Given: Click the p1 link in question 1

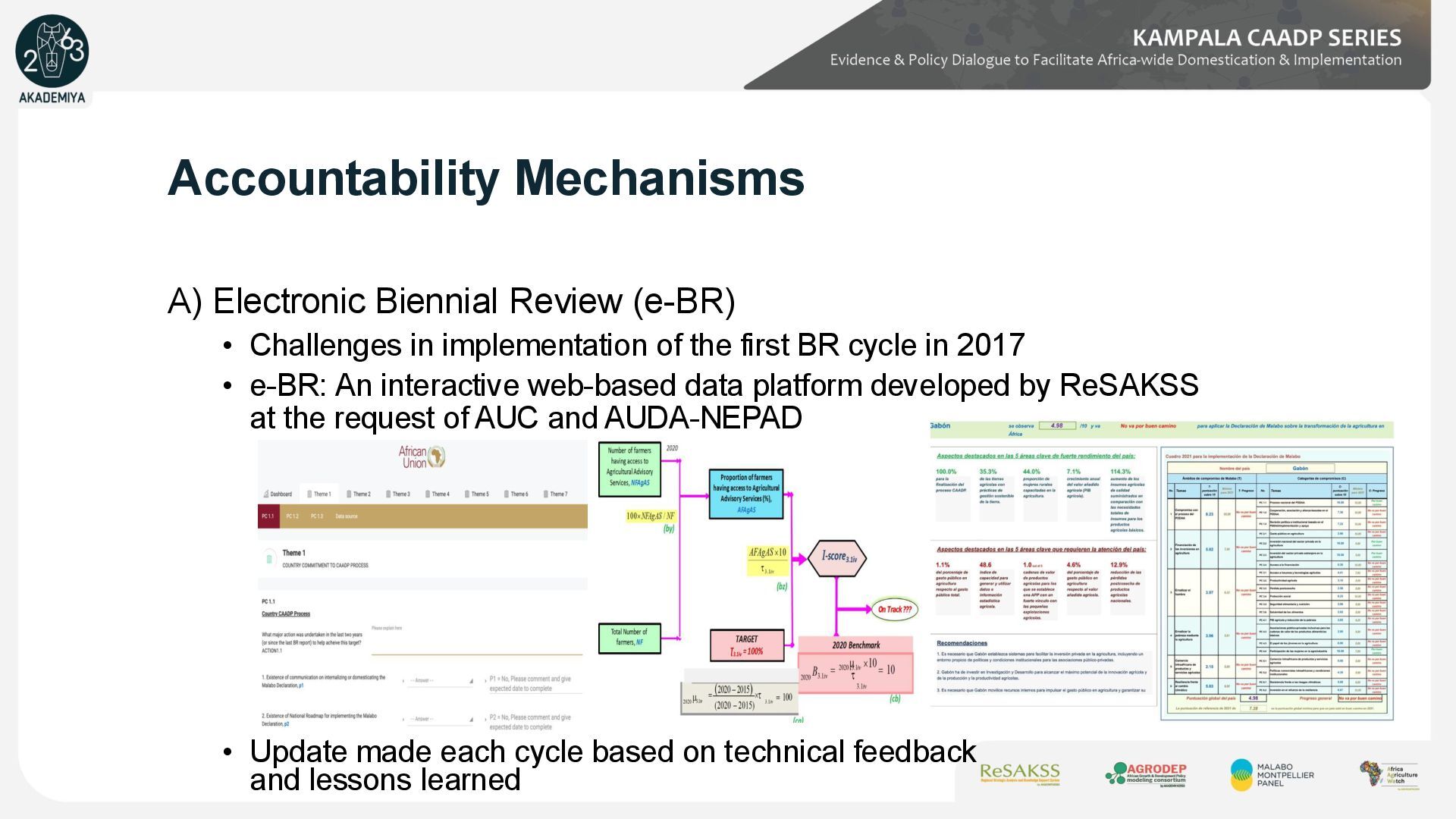Looking at the screenshot, I should [301, 686].
